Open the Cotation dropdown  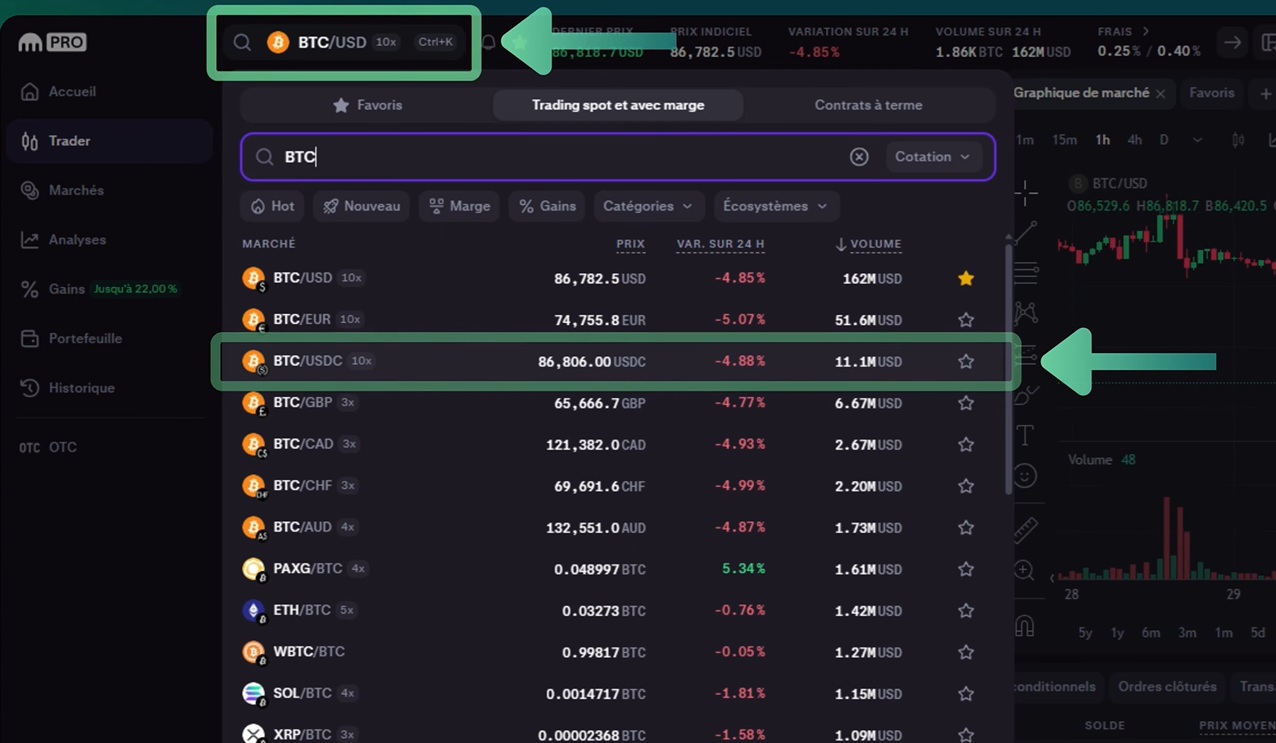[932, 157]
